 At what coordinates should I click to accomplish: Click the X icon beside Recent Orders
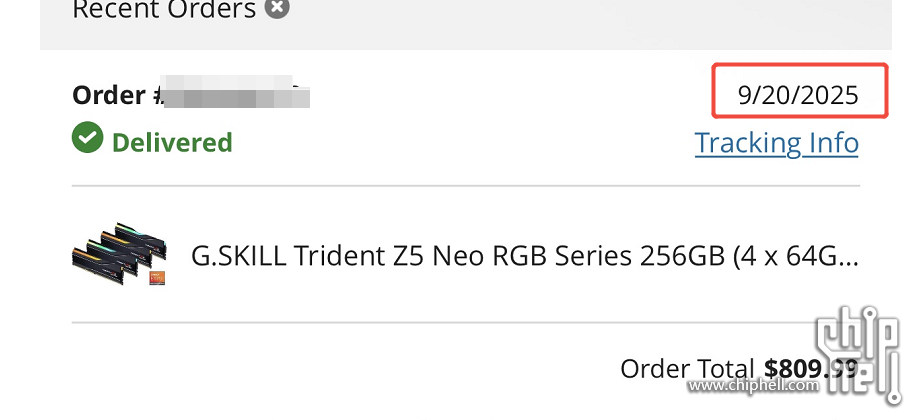[278, 9]
